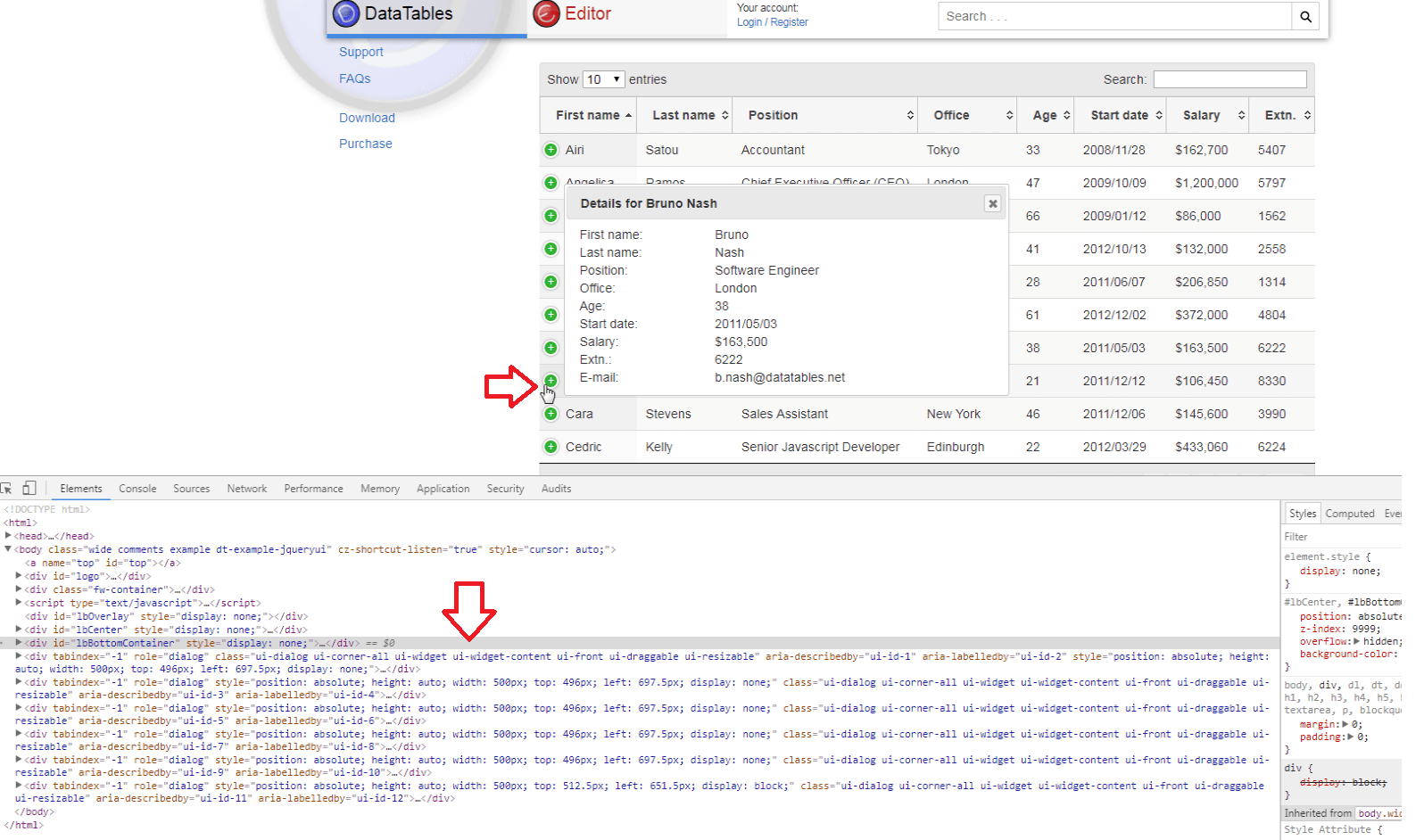Expand details for the $86,000 salary row
The height and width of the screenshot is (840, 1424).
pyautogui.click(x=551, y=216)
